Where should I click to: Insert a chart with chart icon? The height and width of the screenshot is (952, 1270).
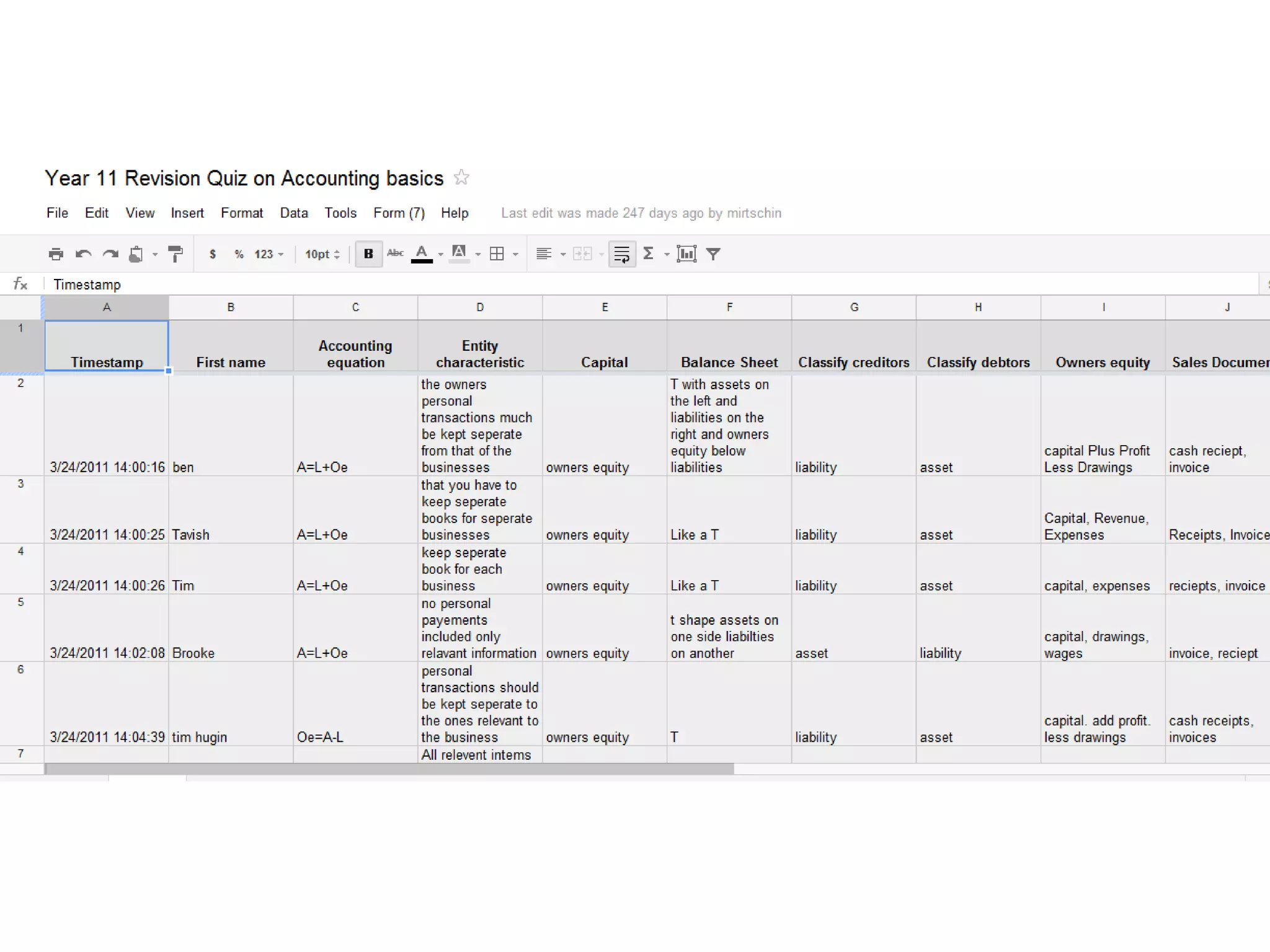686,254
